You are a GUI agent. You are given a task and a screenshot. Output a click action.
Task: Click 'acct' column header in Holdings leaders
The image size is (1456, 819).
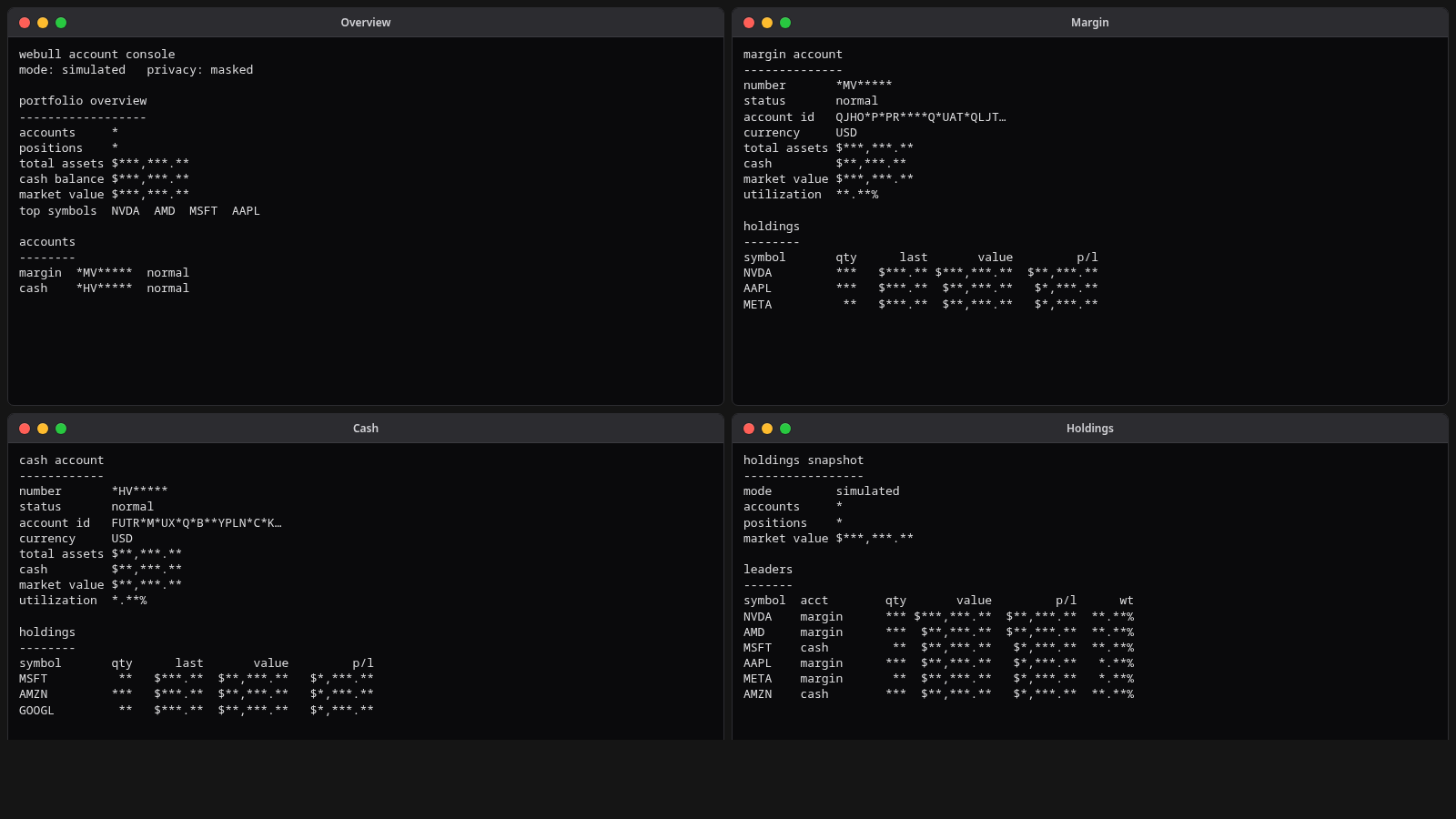[x=814, y=601]
